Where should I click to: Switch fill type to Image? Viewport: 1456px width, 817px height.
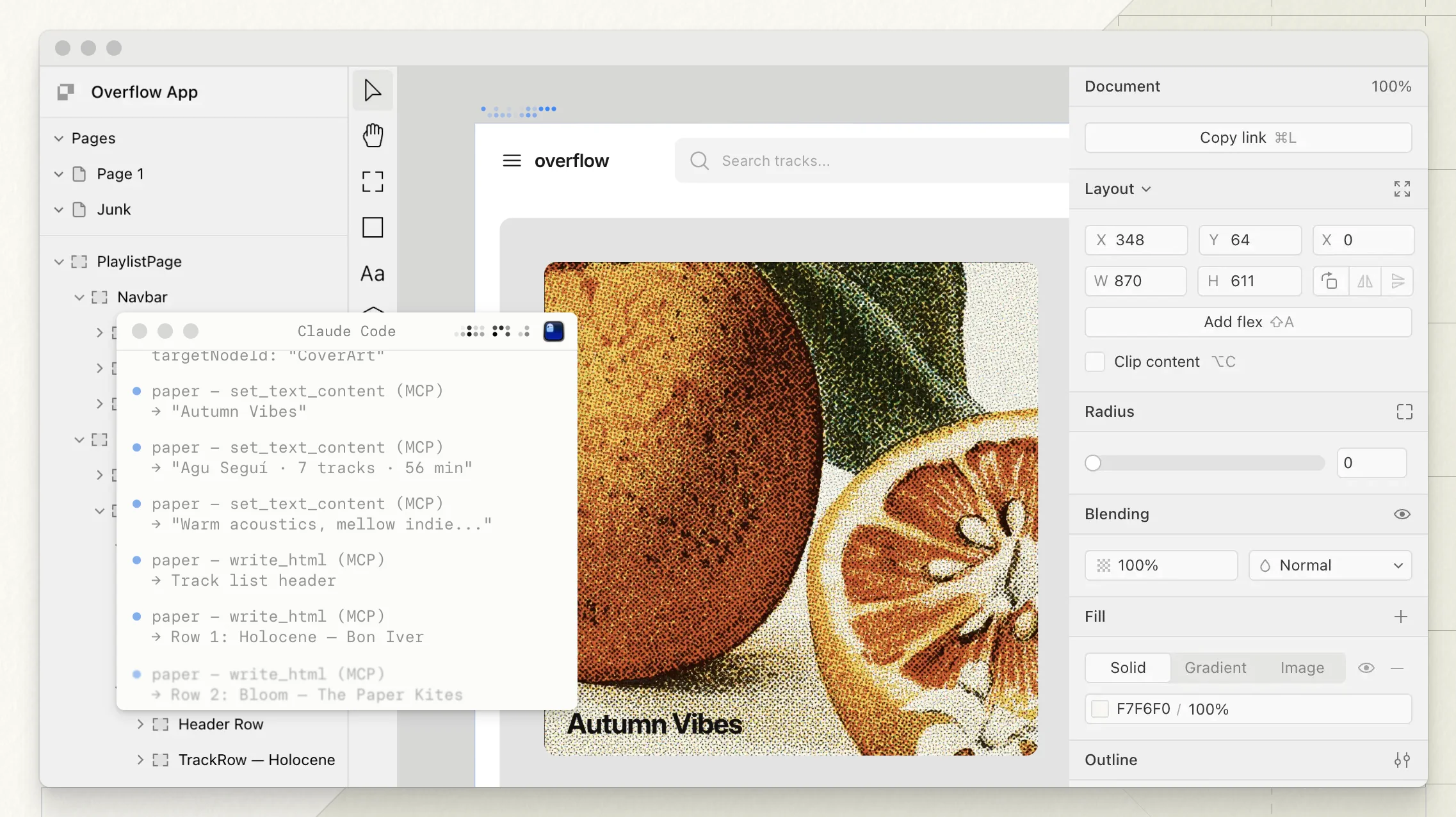coord(1302,668)
